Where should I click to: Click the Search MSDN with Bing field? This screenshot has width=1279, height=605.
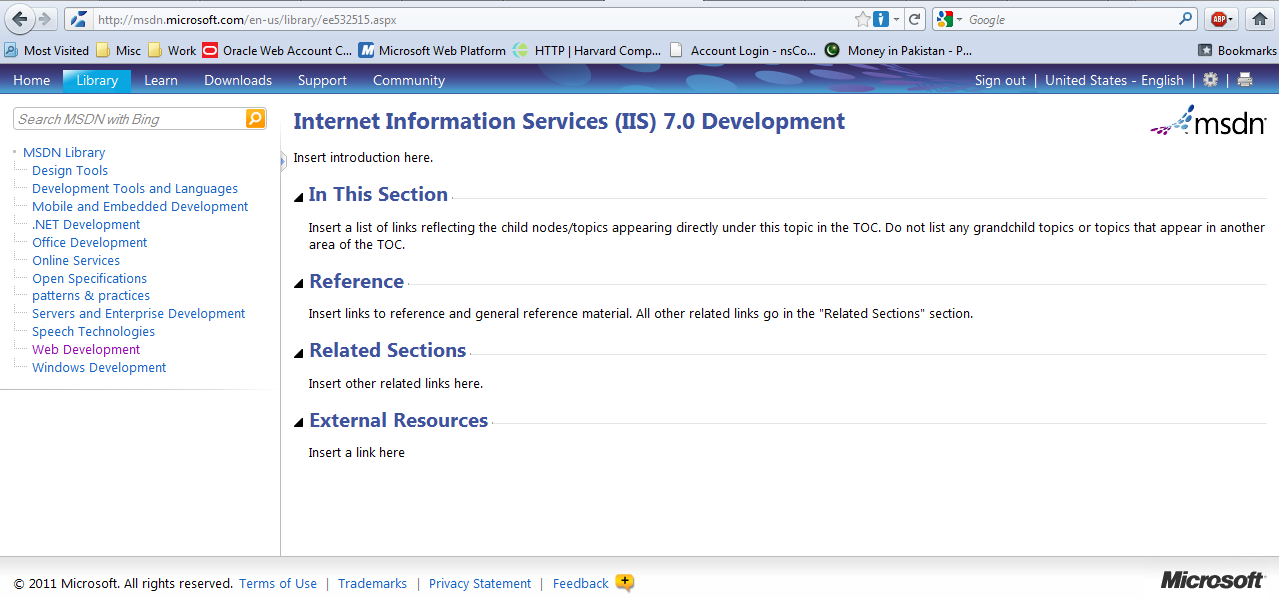point(129,119)
